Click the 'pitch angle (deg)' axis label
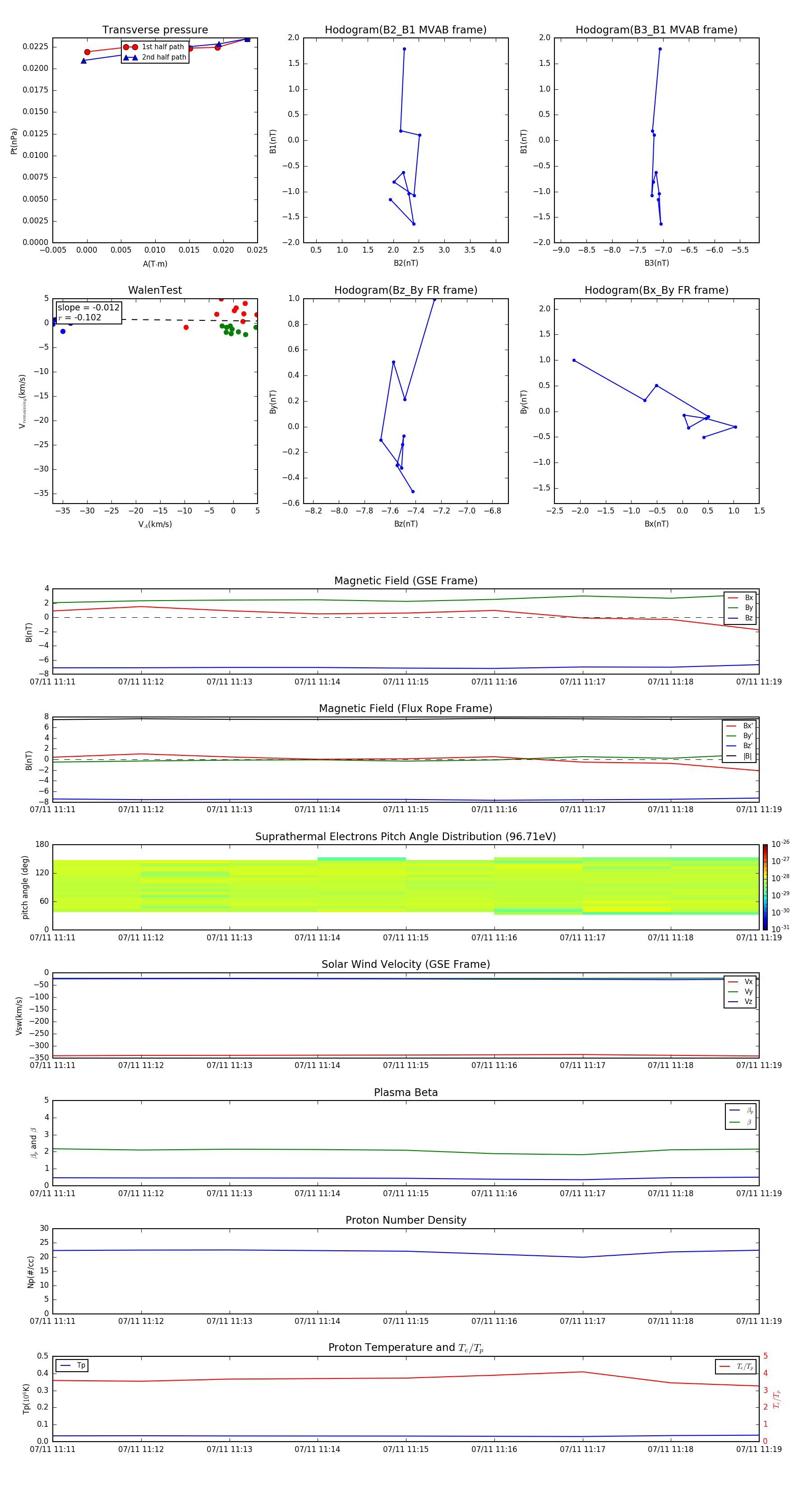 [x=25, y=887]
